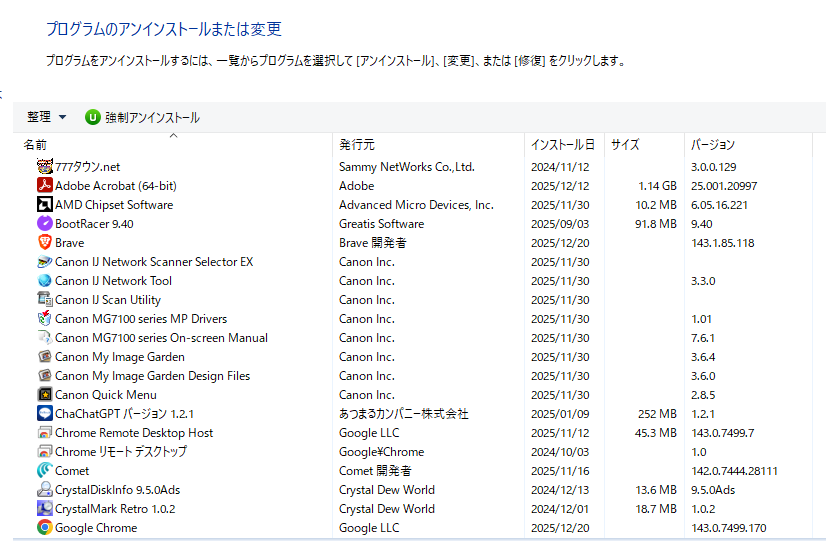Click the Google Chrome icon in list

click(45, 528)
